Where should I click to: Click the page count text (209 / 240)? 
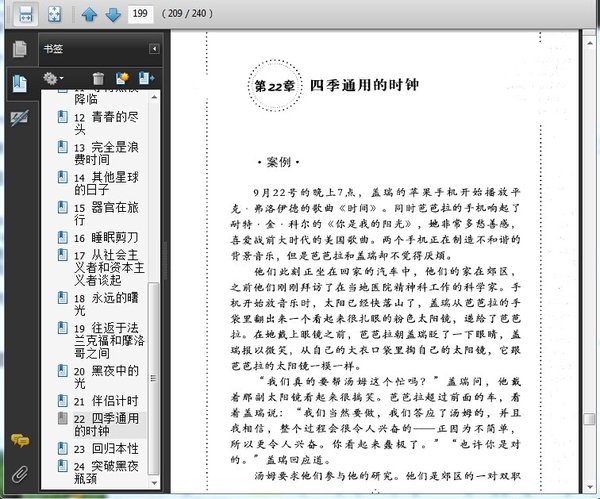tap(187, 14)
